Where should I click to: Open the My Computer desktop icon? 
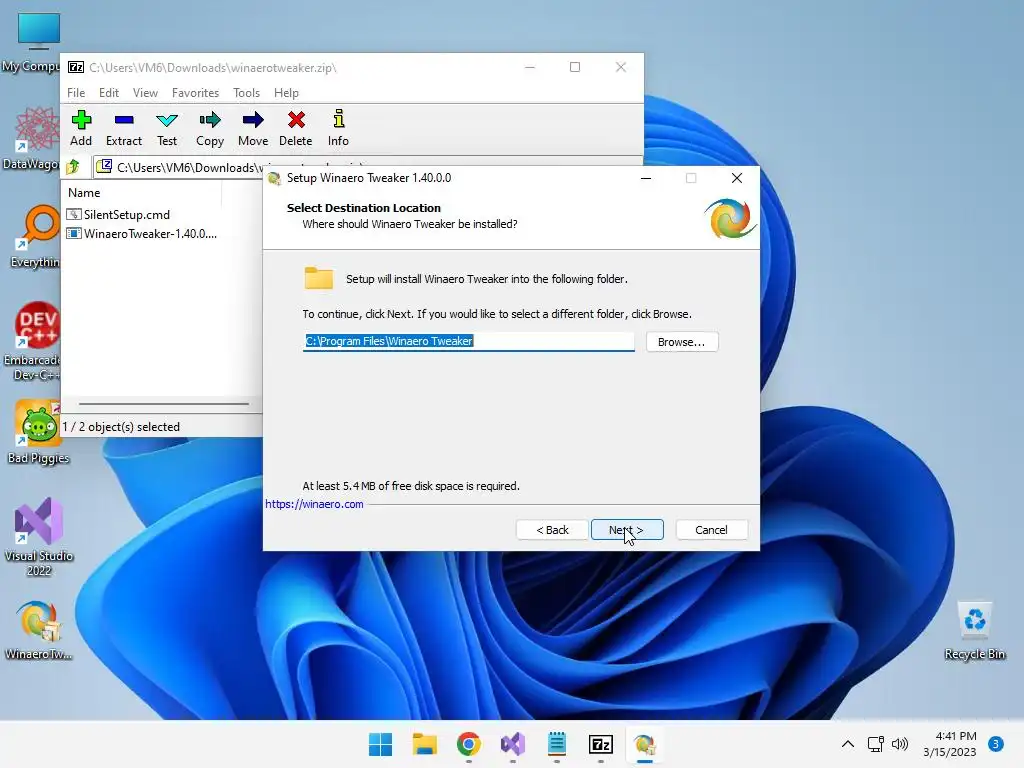pos(37,42)
